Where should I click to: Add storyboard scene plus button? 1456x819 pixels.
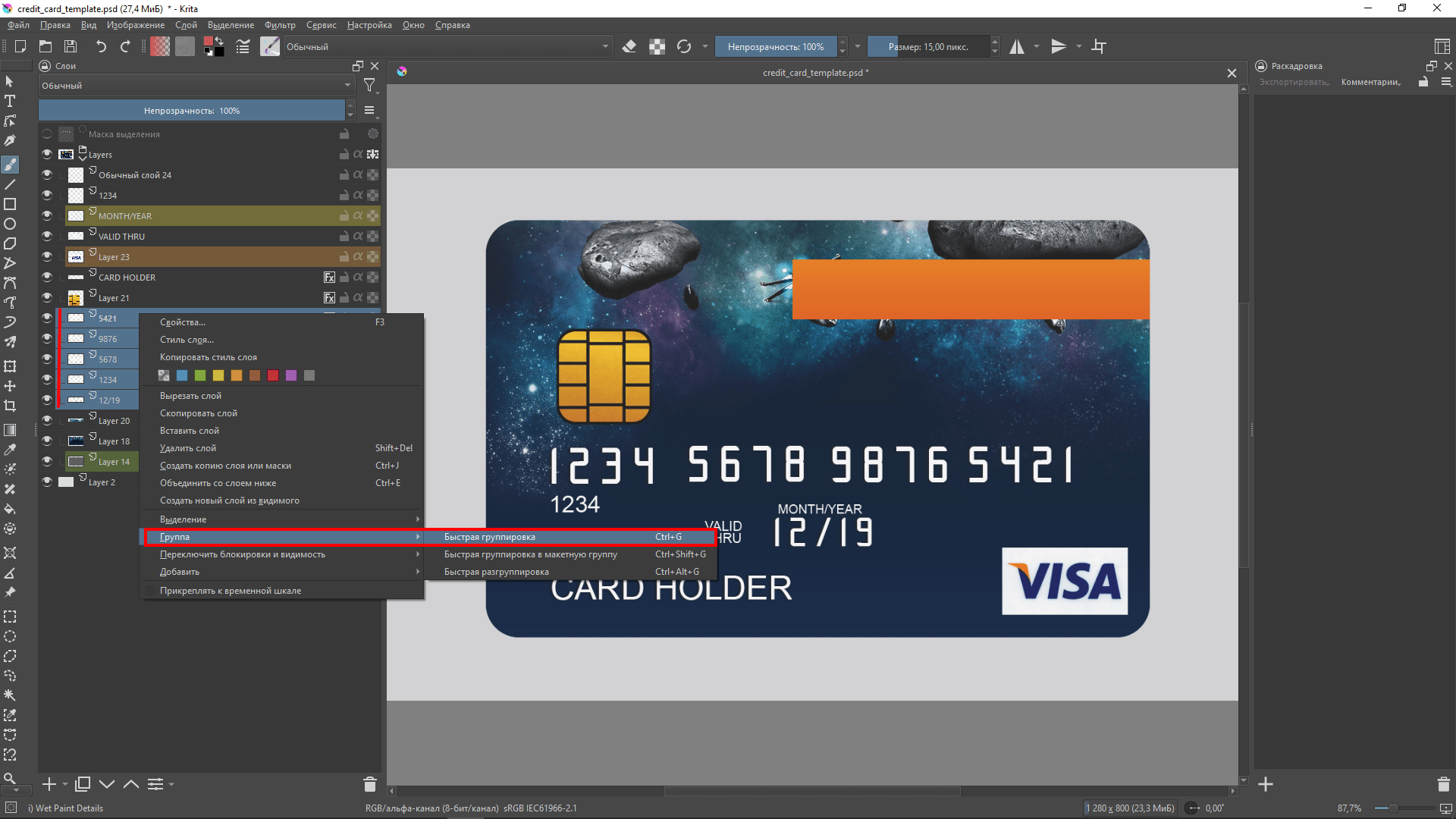point(1266,784)
